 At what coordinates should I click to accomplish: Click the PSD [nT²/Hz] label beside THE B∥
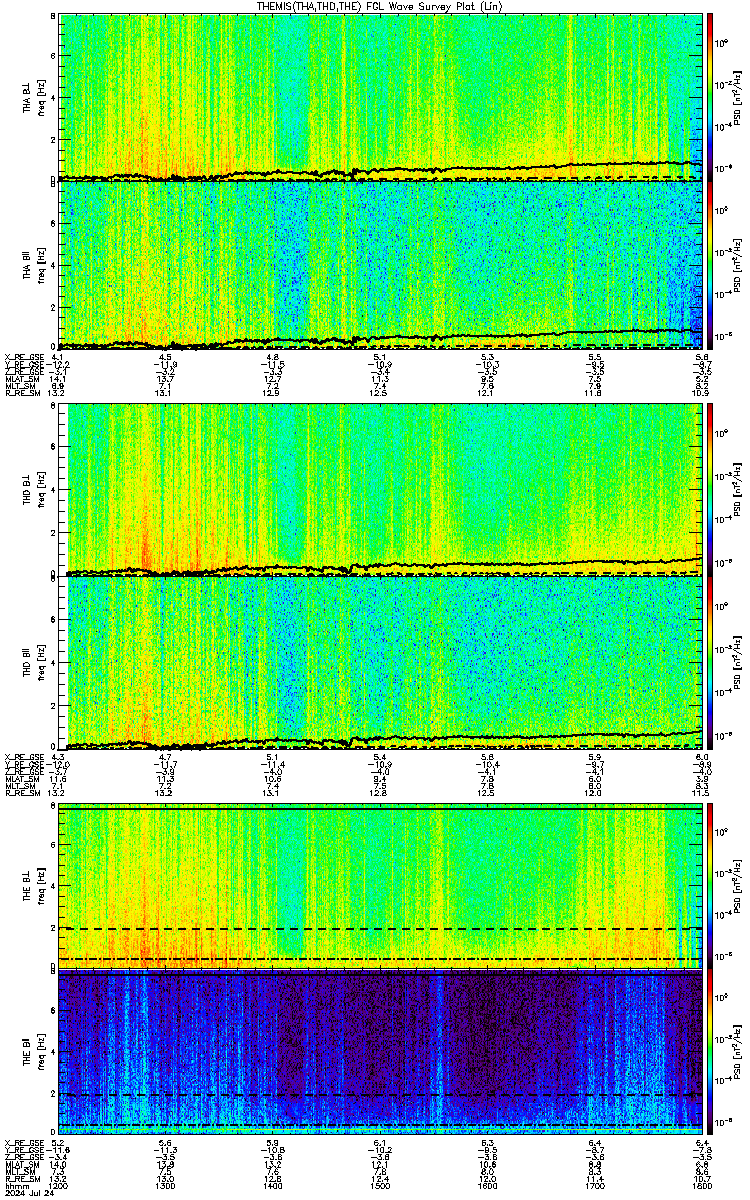click(738, 1051)
